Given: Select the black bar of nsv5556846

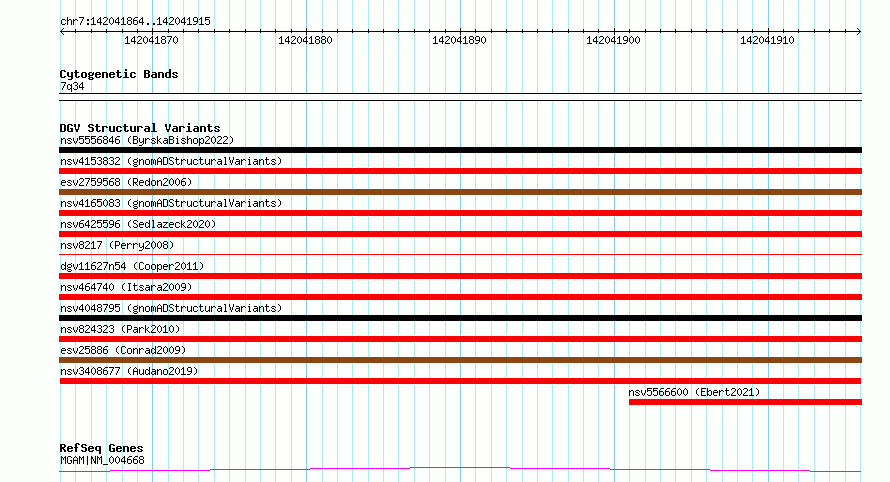Looking at the screenshot, I should (x=460, y=150).
